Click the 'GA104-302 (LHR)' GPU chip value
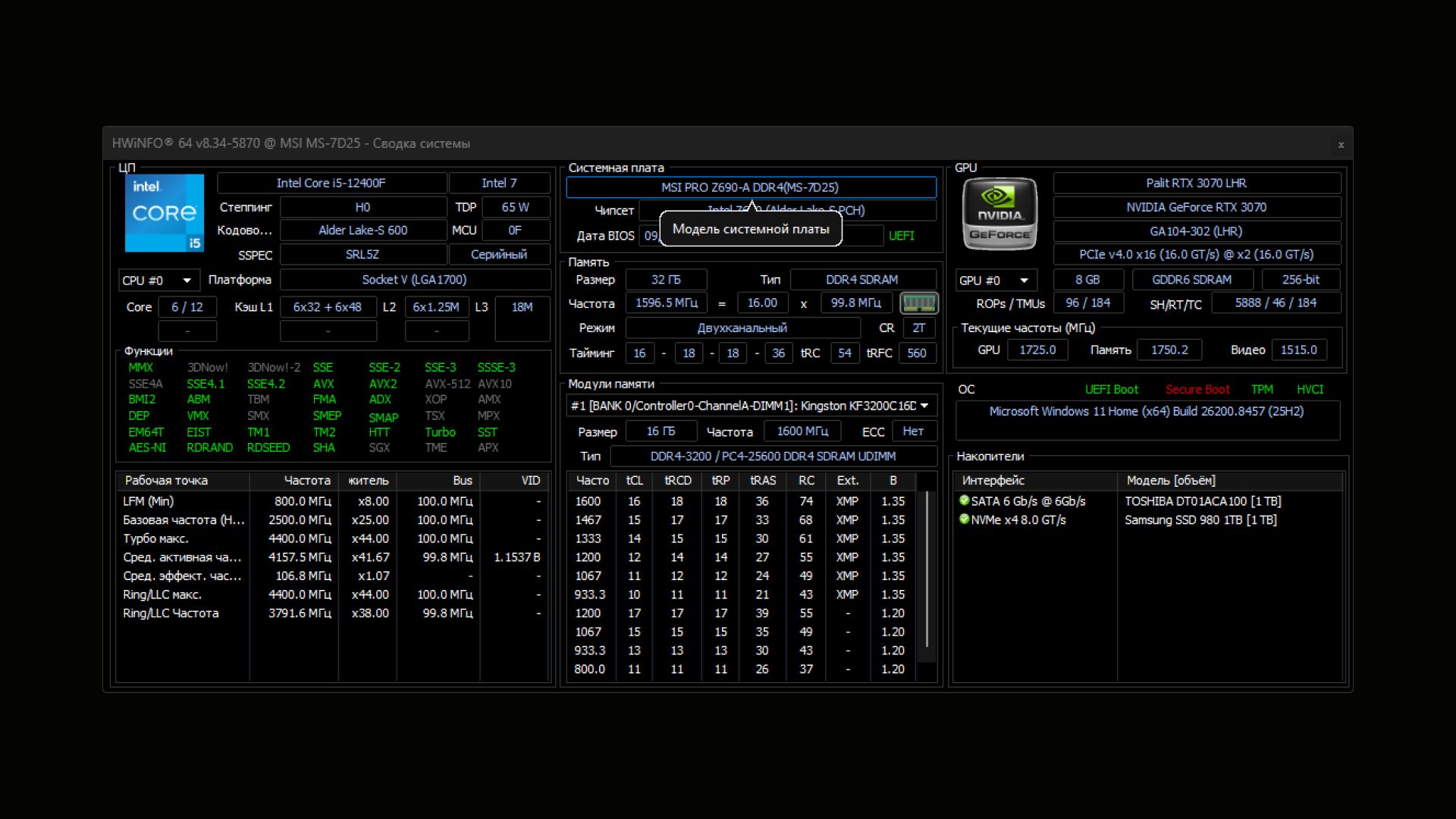Screen dimensions: 1456x819 [x=1197, y=231]
